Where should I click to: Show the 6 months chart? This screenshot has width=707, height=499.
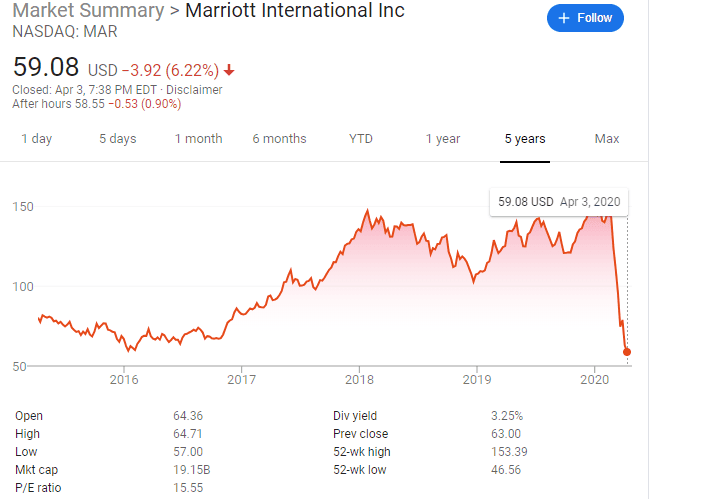[x=279, y=139]
